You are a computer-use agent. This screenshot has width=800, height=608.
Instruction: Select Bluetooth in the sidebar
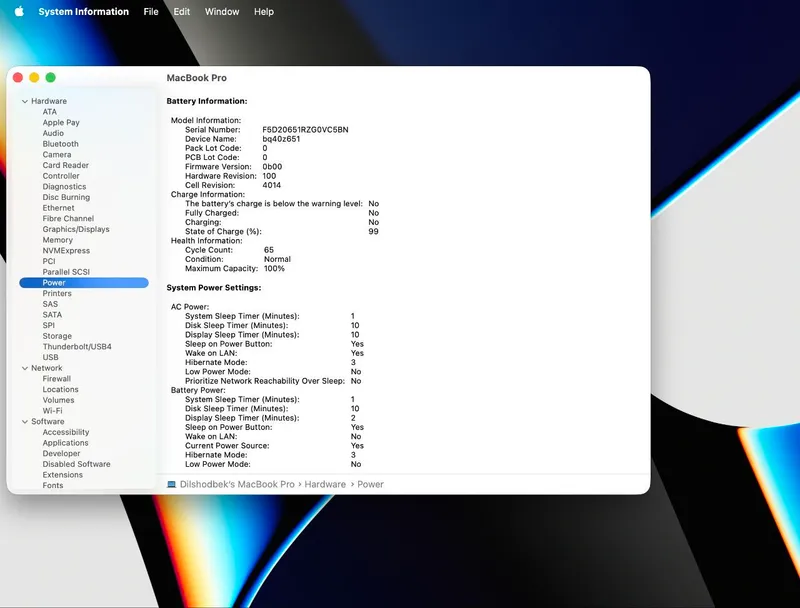click(61, 144)
